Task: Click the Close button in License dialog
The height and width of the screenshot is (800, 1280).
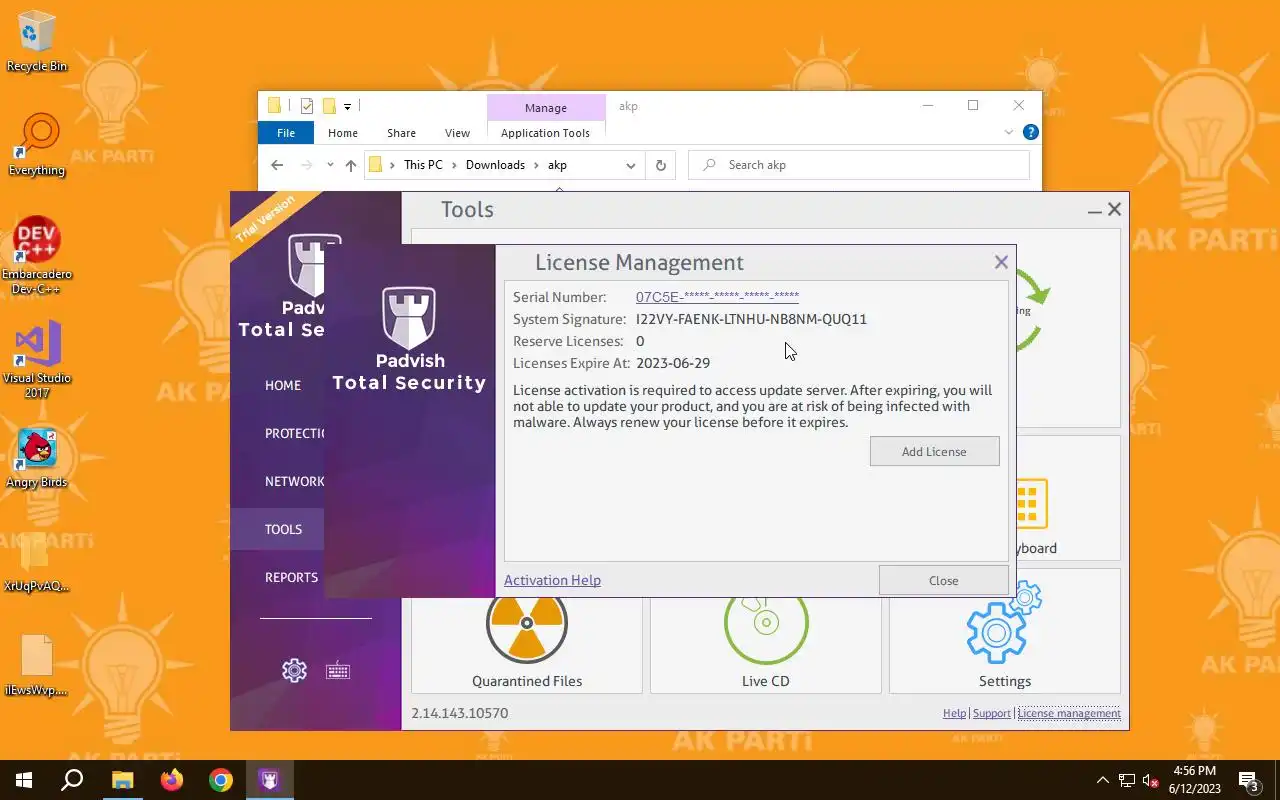Action: click(x=943, y=580)
